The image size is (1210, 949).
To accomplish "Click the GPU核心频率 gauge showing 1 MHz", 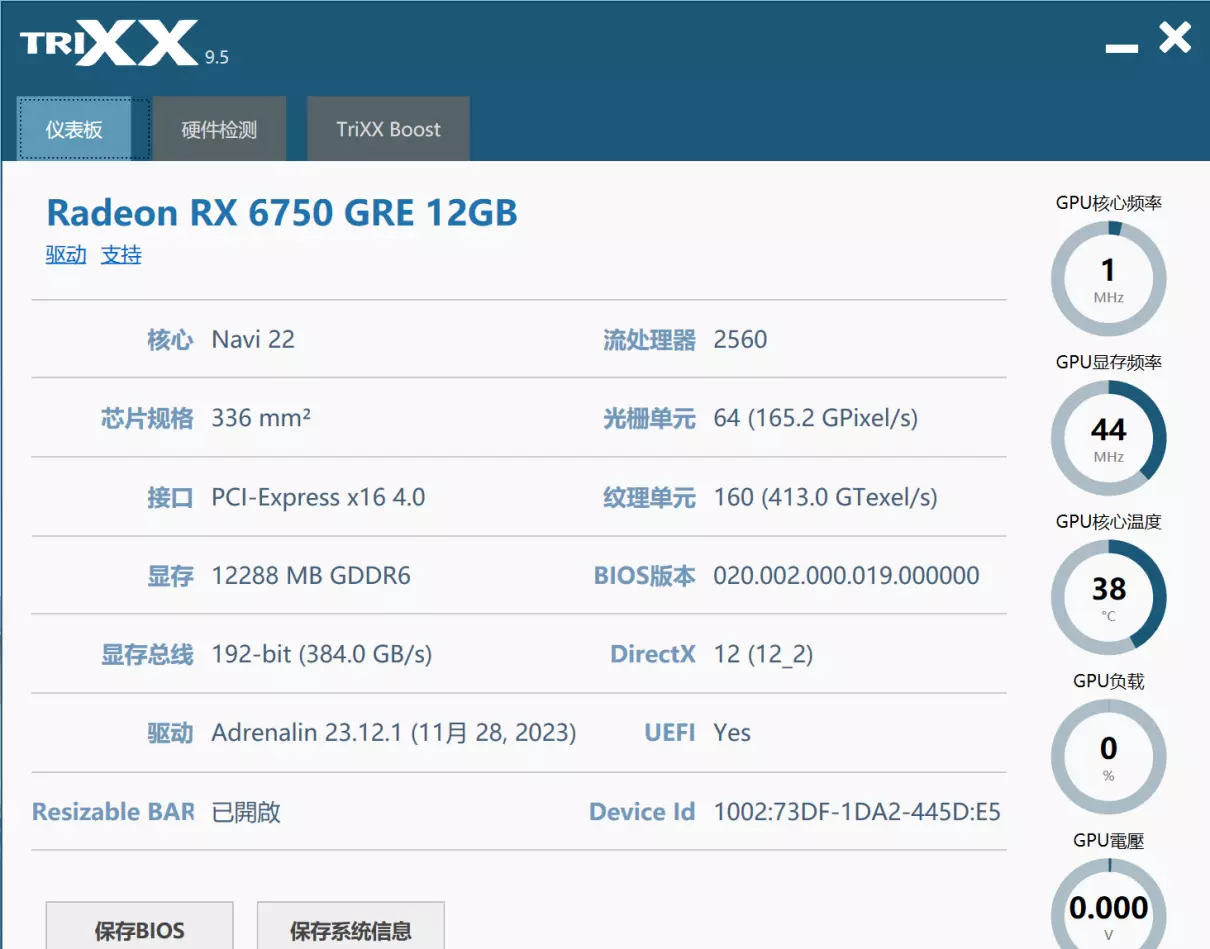I will pos(1108,279).
